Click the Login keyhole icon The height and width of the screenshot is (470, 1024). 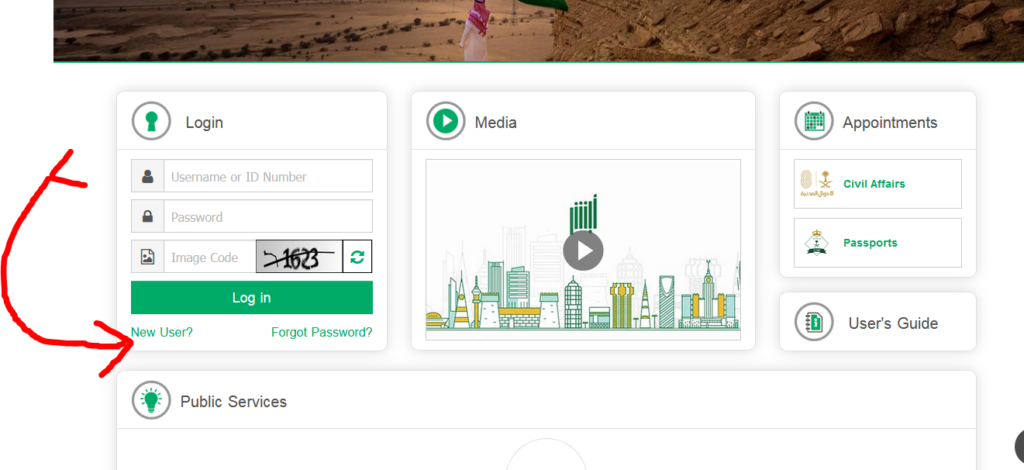point(152,121)
